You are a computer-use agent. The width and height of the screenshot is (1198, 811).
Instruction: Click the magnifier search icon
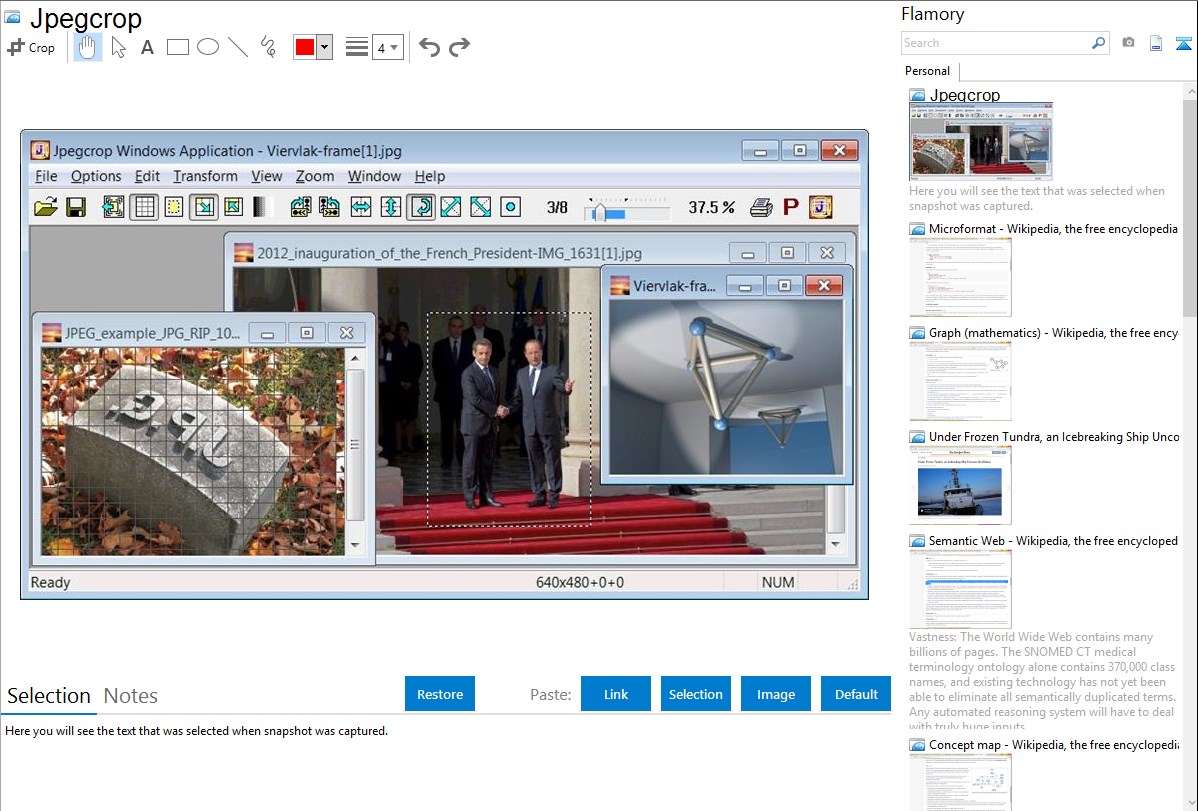(1099, 43)
